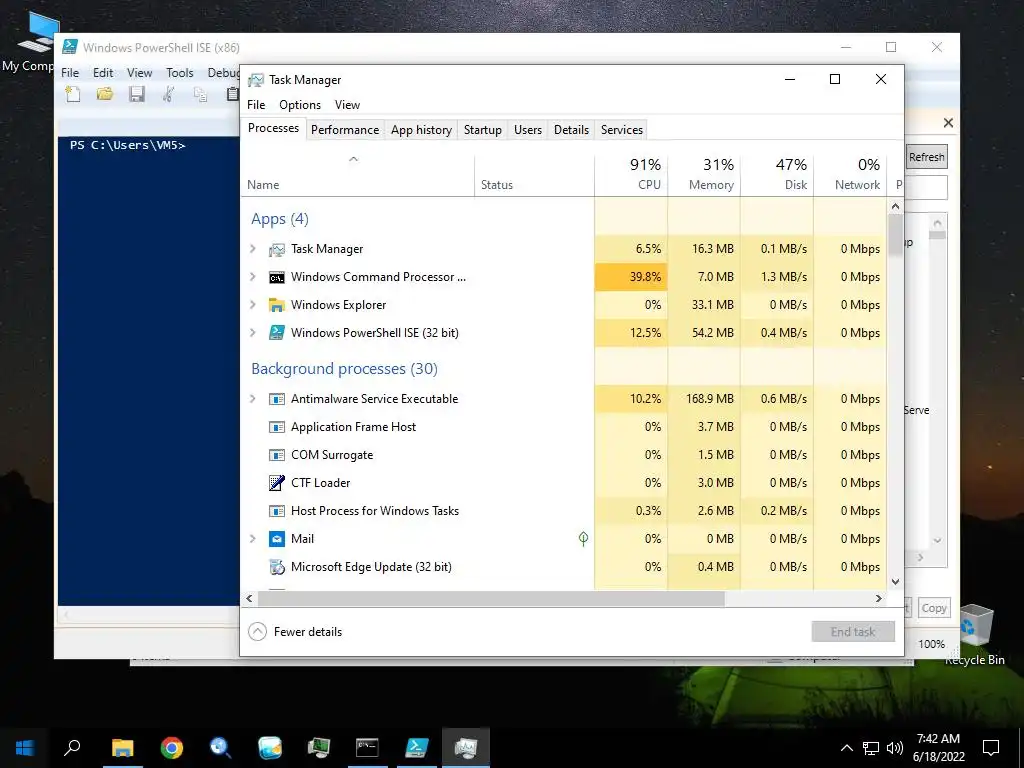The height and width of the screenshot is (768, 1024).
Task: Switch to the App history tab
Action: pos(421,130)
